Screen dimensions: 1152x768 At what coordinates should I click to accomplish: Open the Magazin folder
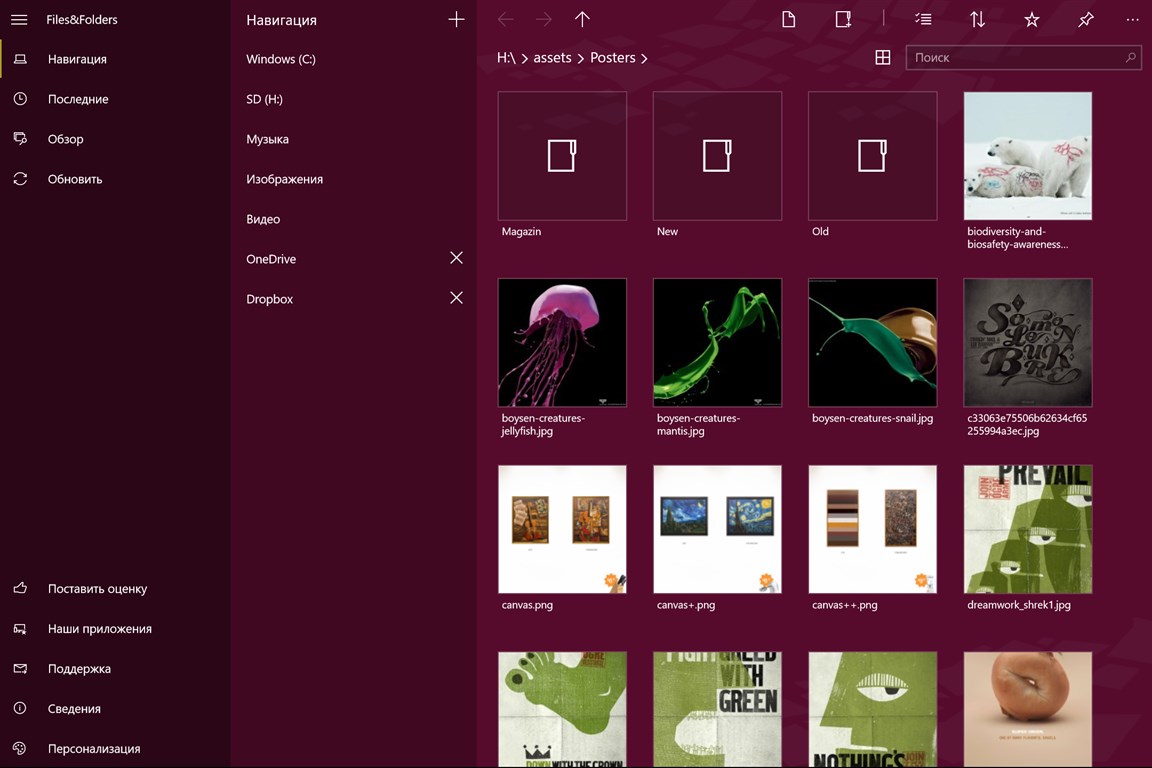[562, 156]
